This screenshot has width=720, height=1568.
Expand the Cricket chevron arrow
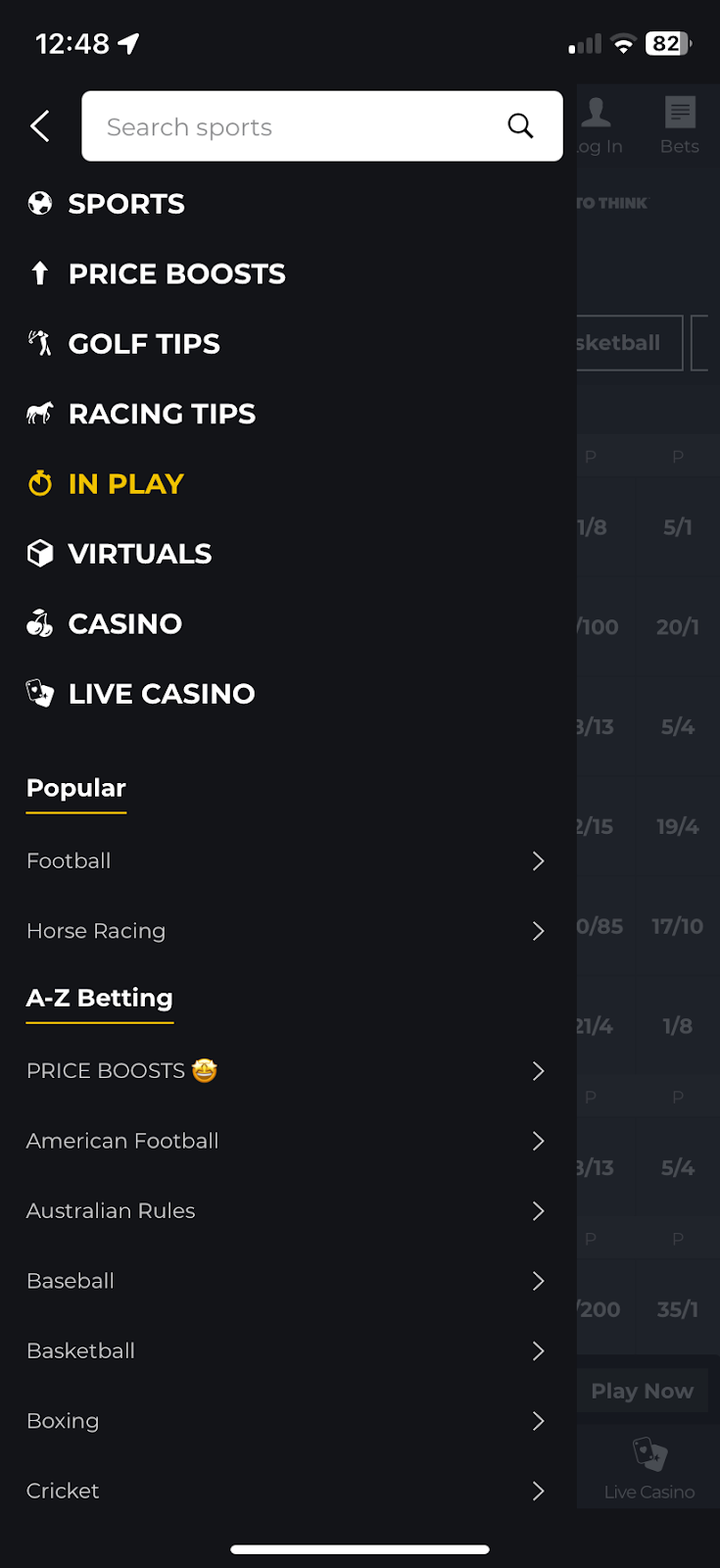click(x=538, y=1491)
